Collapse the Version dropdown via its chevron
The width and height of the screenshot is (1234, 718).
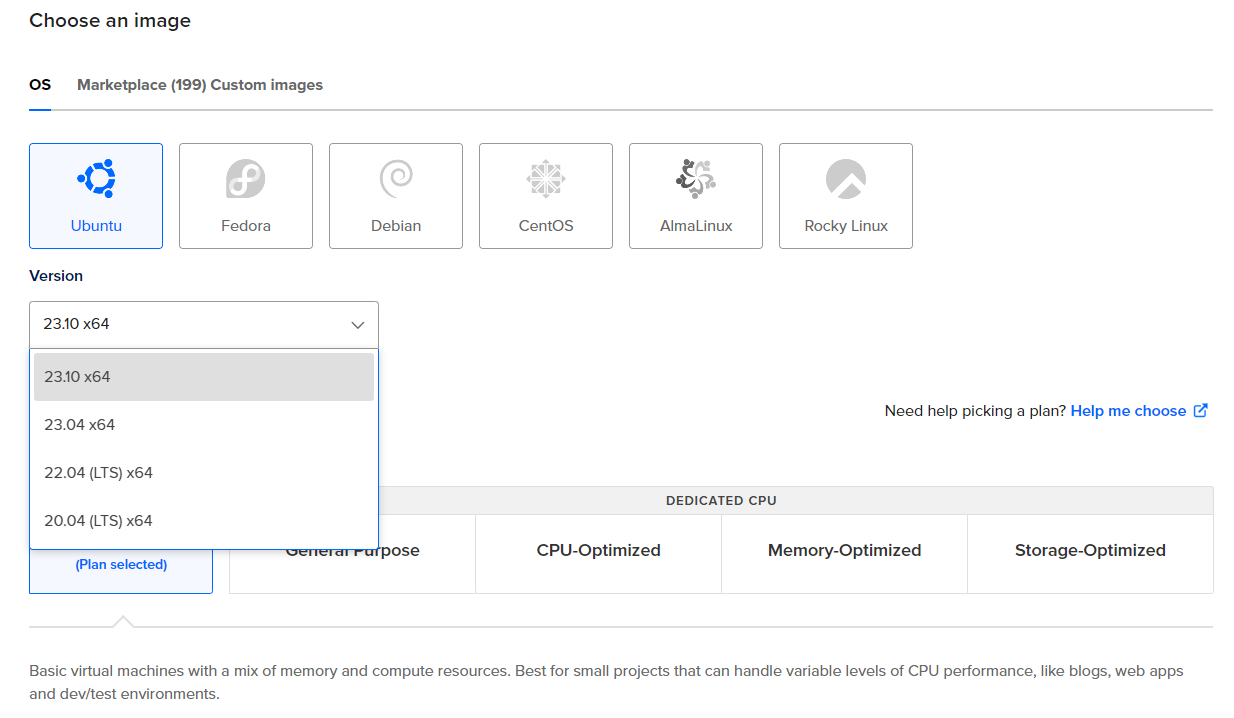click(358, 325)
